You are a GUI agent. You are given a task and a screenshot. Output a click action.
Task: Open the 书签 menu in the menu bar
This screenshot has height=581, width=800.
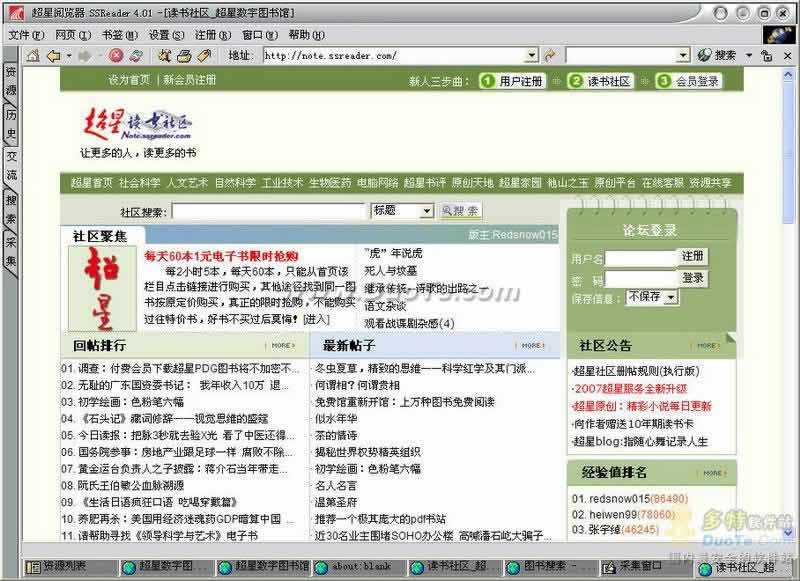click(113, 34)
